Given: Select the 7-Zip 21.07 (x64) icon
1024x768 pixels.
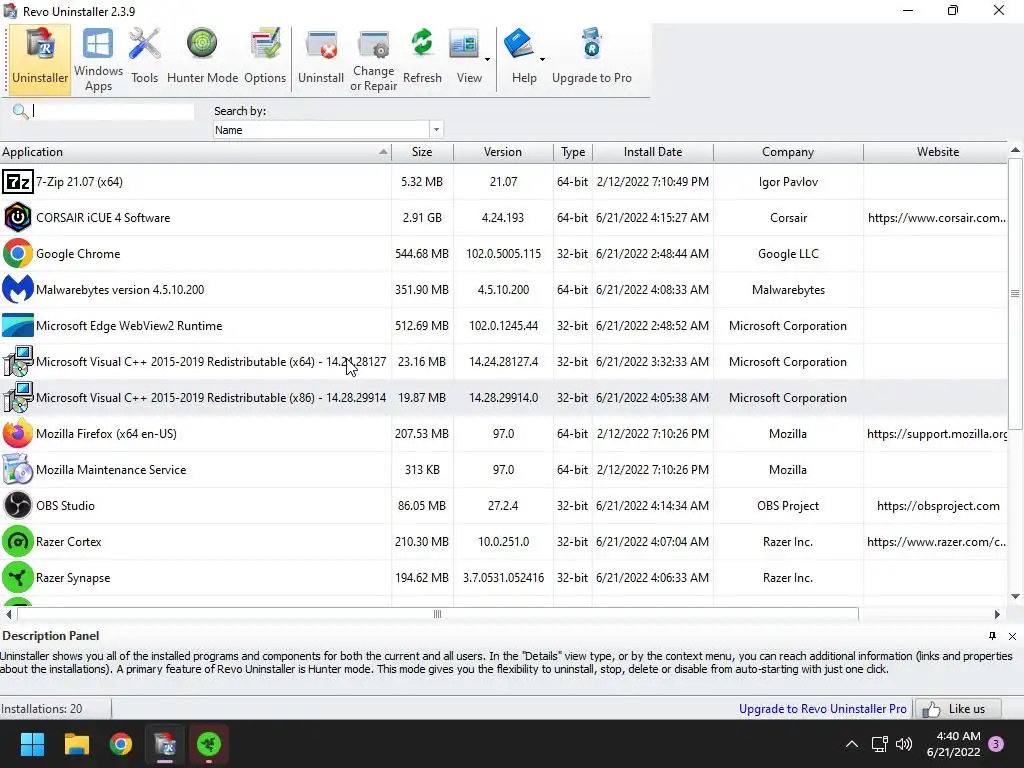Looking at the screenshot, I should point(18,182).
